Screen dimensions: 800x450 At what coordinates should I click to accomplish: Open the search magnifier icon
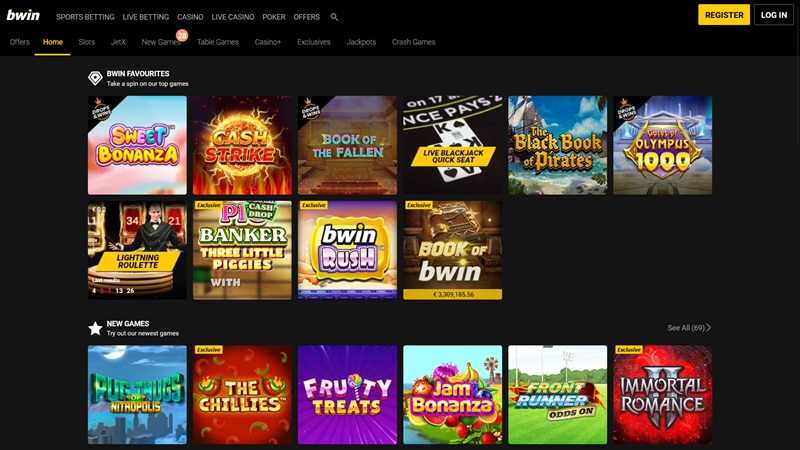click(x=334, y=17)
